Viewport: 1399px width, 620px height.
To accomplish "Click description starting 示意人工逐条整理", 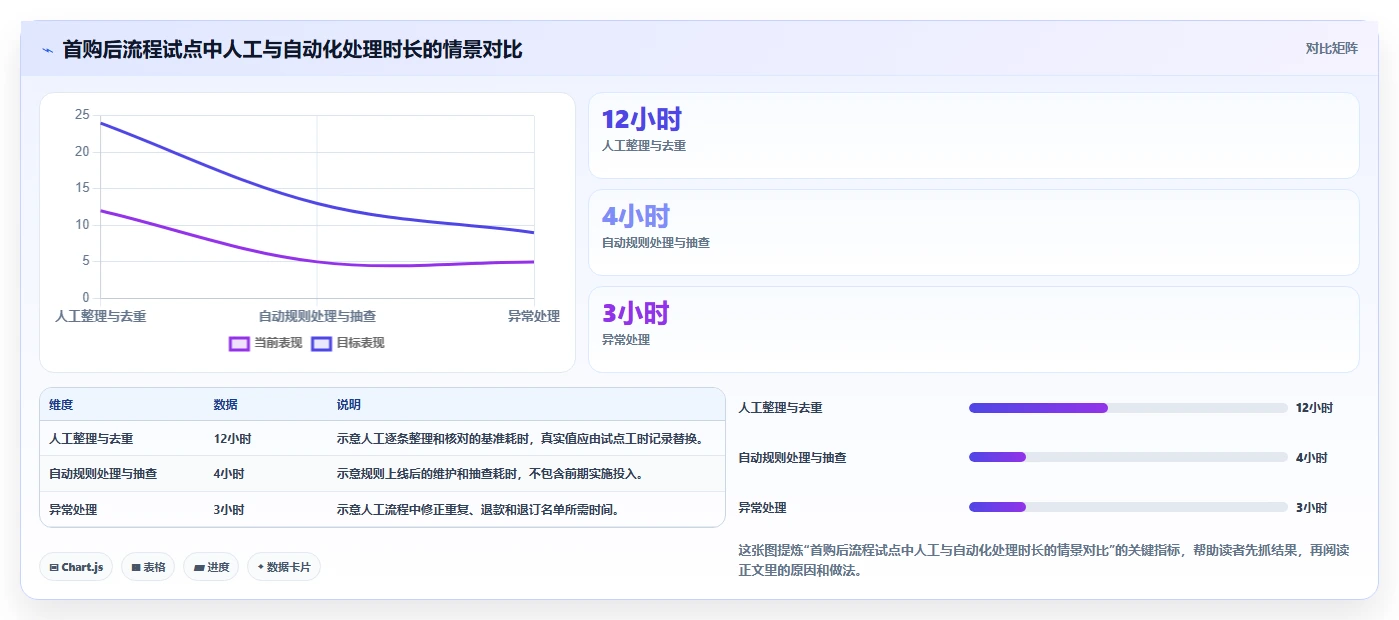I will pyautogui.click(x=521, y=438).
